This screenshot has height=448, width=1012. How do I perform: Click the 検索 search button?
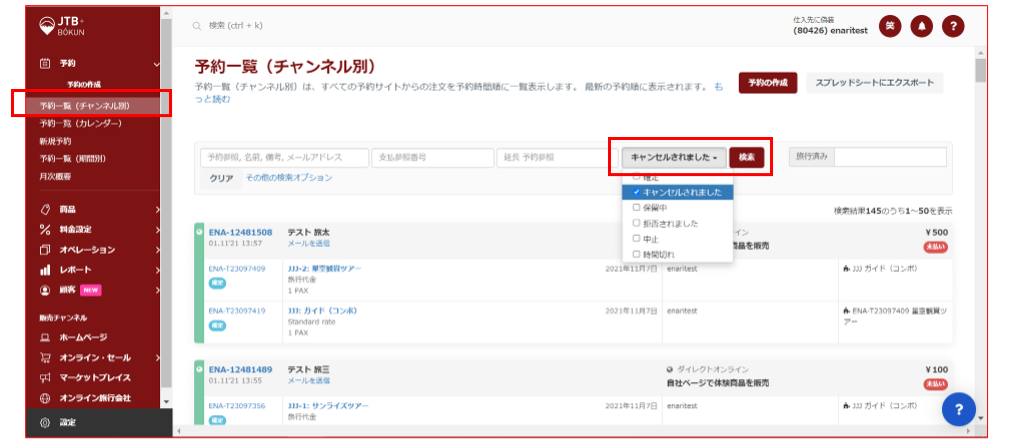coord(746,157)
